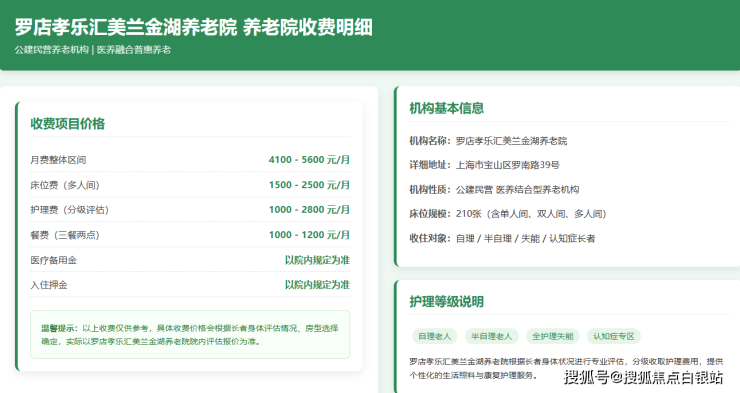Click the 机构名称 line with 罗店孝乐汇美兰金湖养老院
Image resolution: width=740 pixels, height=393 pixels.
point(488,141)
